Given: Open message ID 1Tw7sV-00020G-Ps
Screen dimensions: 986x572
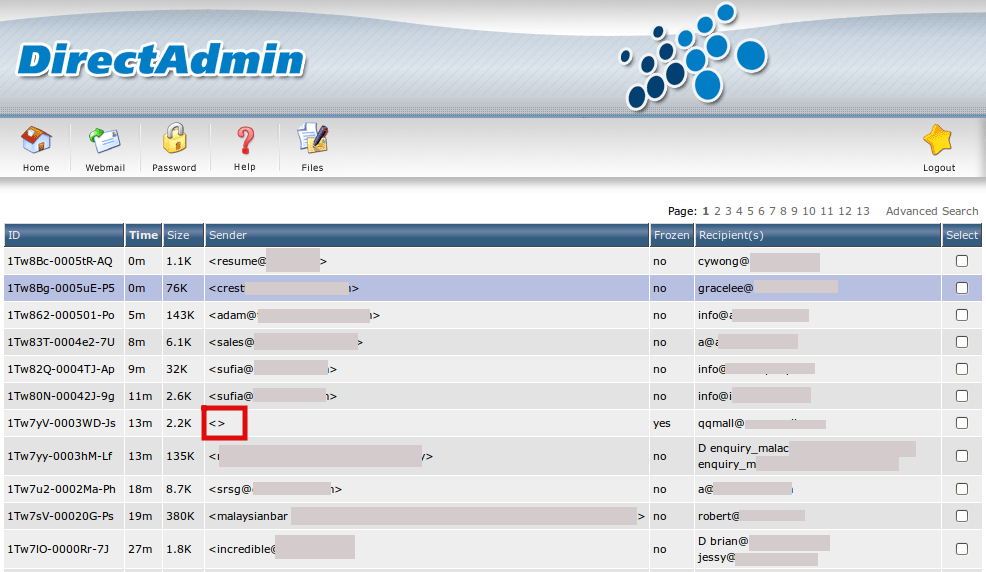Looking at the screenshot, I should click(x=60, y=516).
